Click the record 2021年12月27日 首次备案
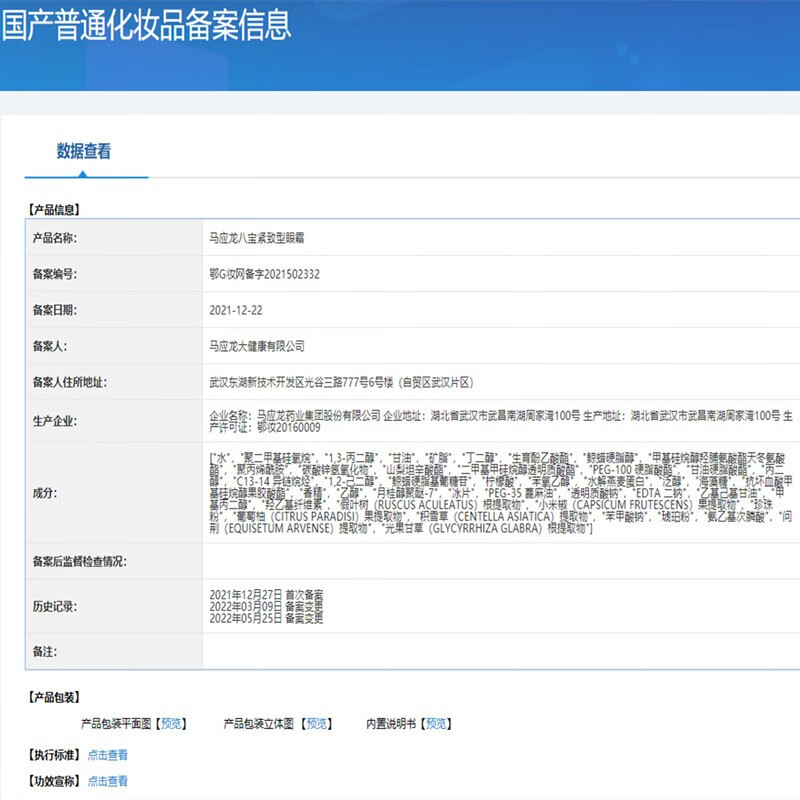Screen dimensions: 800x800 pos(266,595)
